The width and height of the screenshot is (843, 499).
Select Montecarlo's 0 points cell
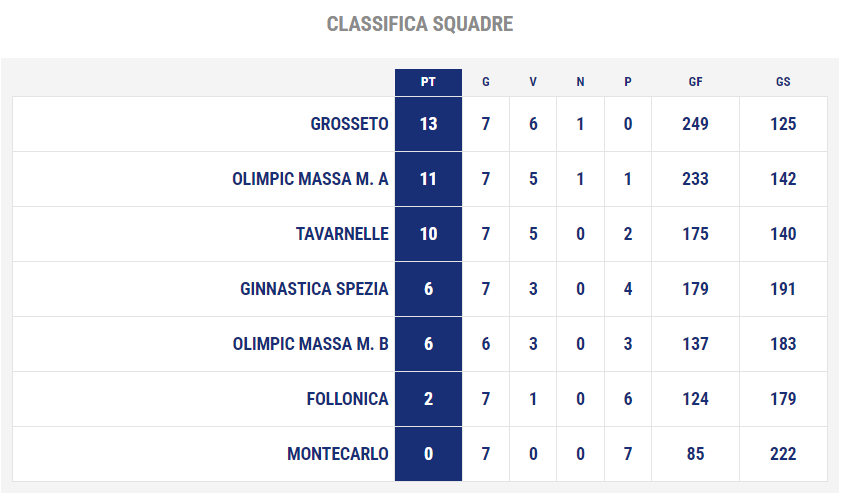tap(428, 454)
